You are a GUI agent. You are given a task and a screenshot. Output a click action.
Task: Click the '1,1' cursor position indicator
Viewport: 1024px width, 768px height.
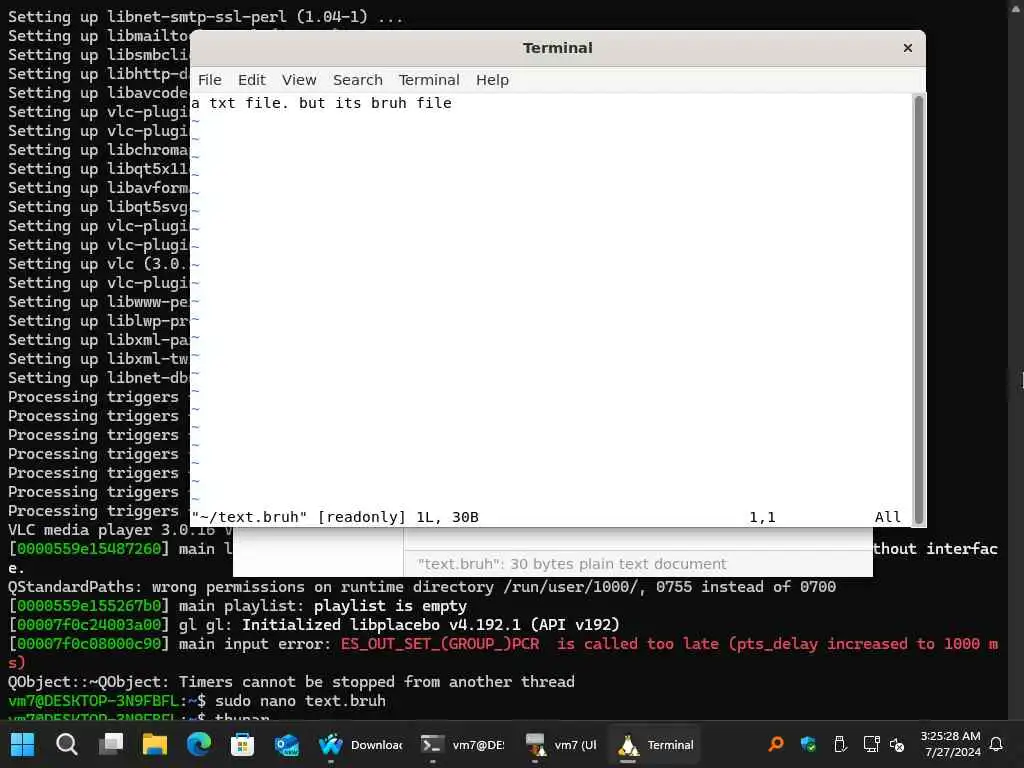(762, 517)
